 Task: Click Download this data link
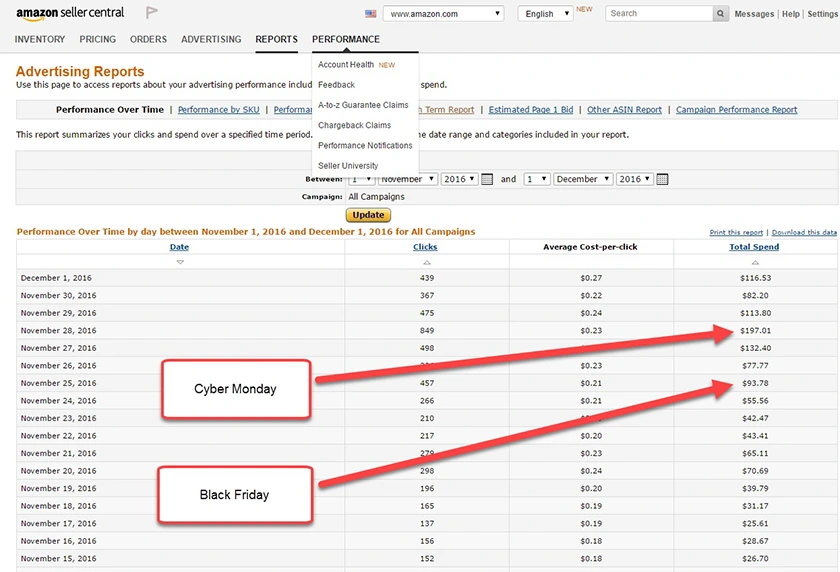(x=804, y=232)
